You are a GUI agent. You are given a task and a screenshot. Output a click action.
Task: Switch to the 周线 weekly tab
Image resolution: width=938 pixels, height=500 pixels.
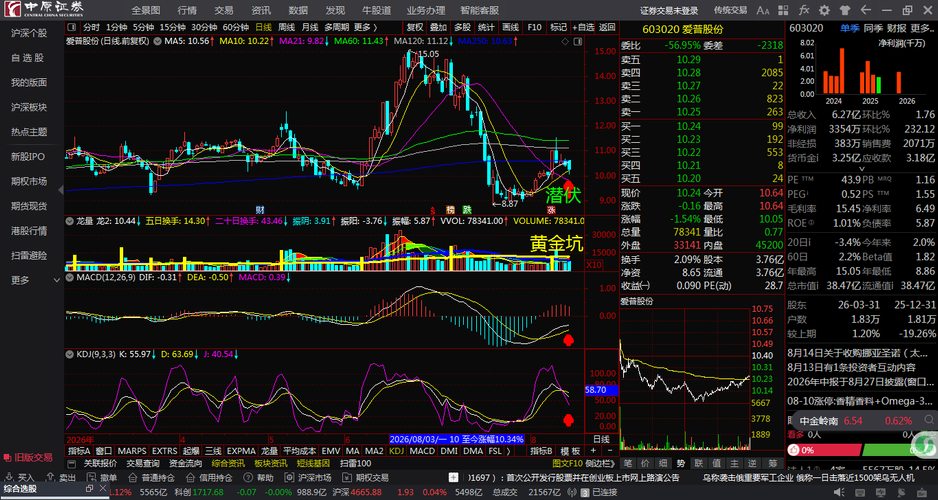point(287,27)
